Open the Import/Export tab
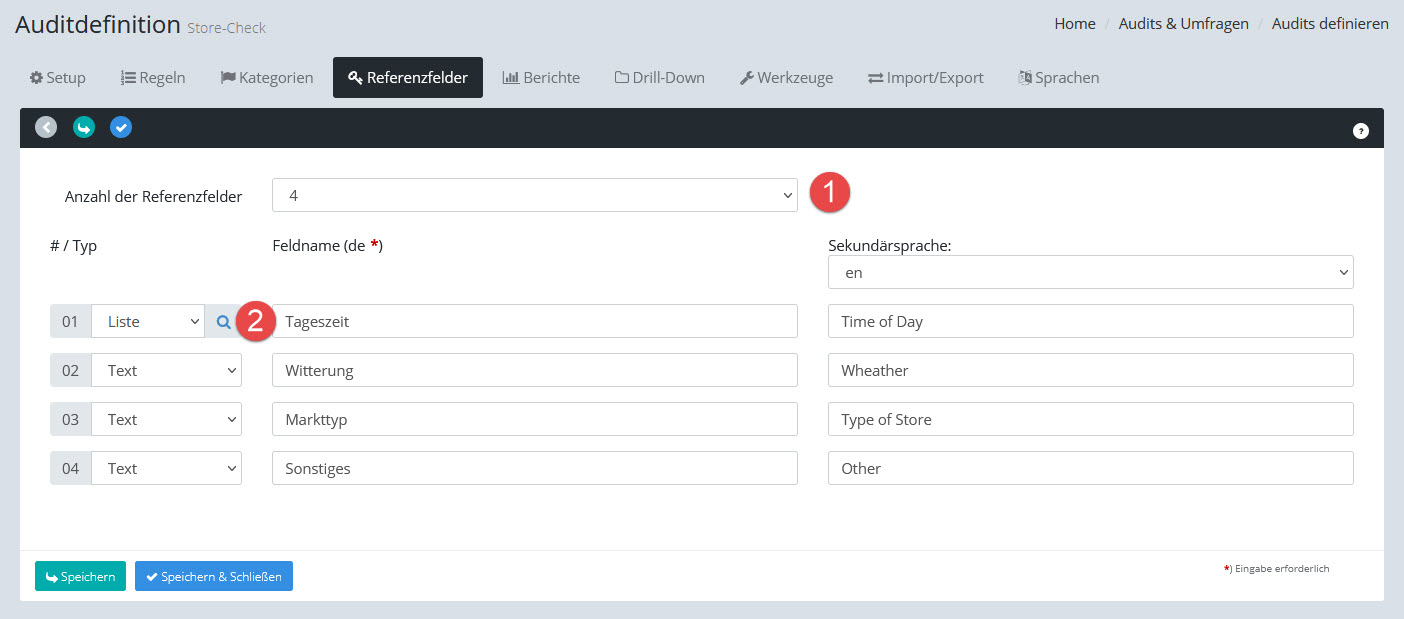Screen dimensions: 1404x619 point(925,77)
